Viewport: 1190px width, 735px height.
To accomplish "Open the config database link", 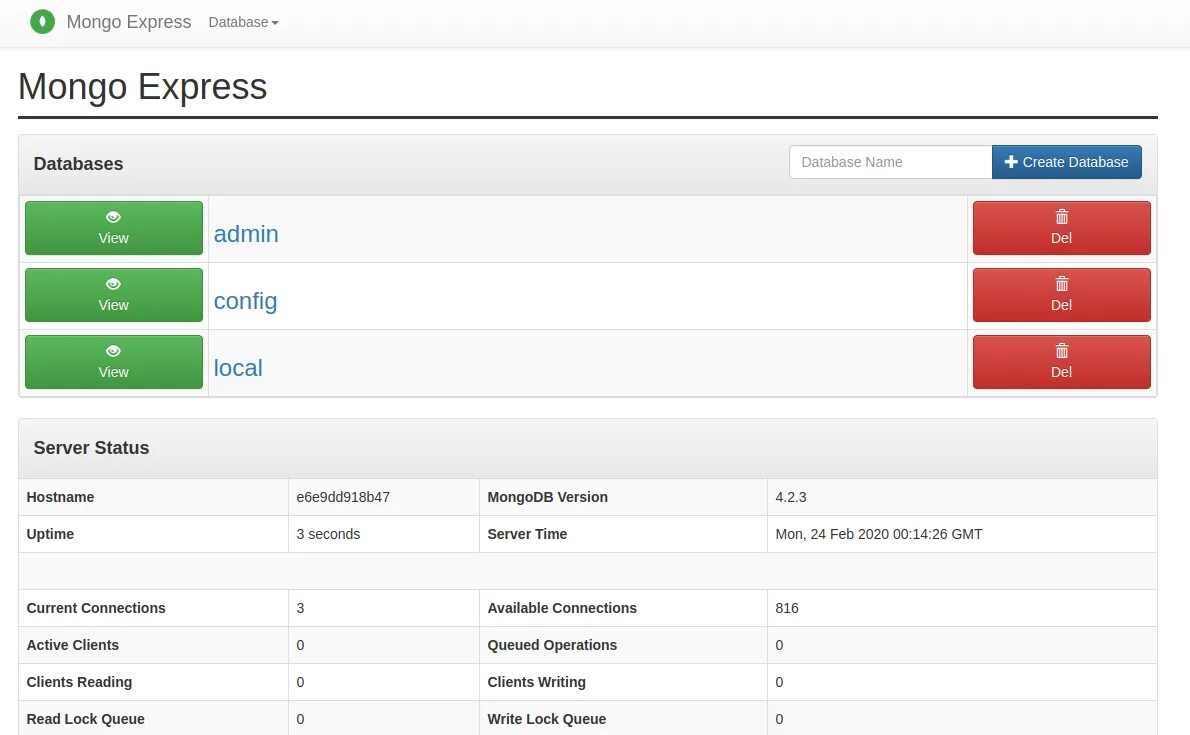I will [x=245, y=301].
